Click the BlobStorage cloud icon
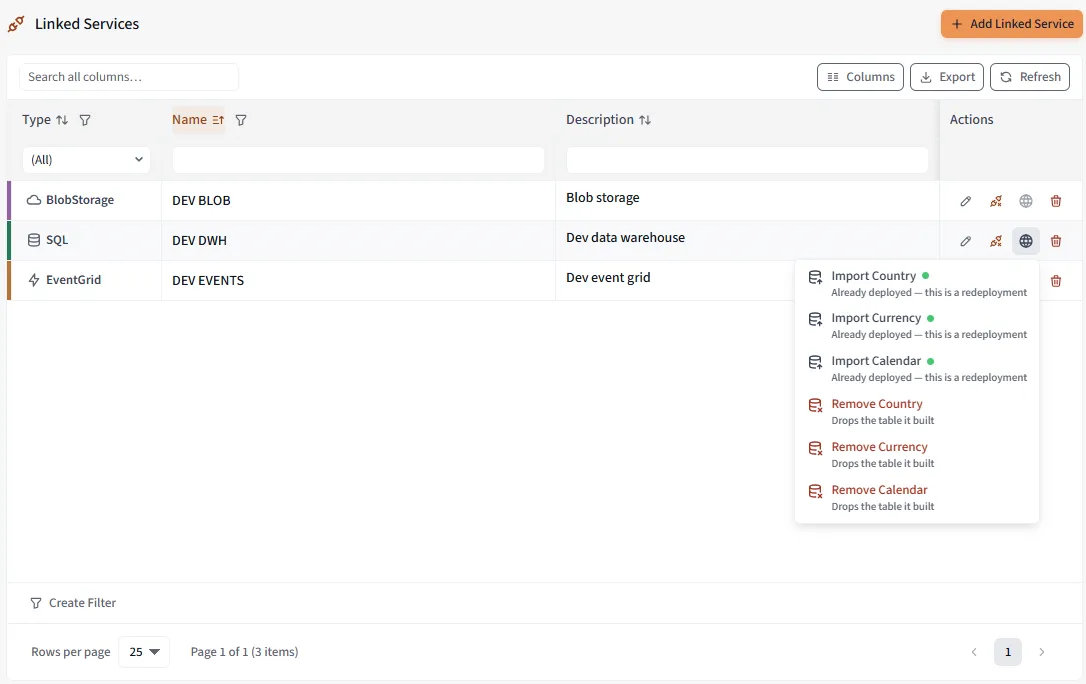The image size is (1086, 684). 34,200
